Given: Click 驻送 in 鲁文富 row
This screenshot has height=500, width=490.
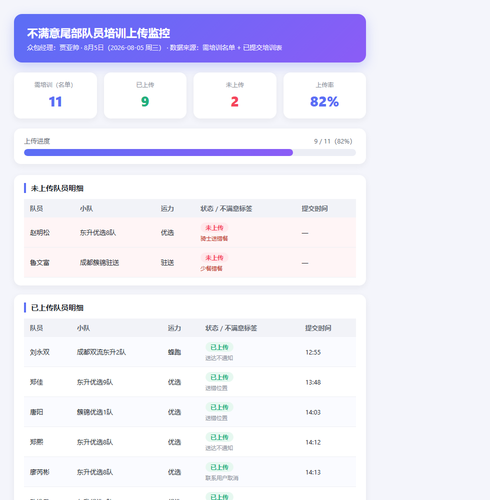Looking at the screenshot, I should click(x=167, y=263).
